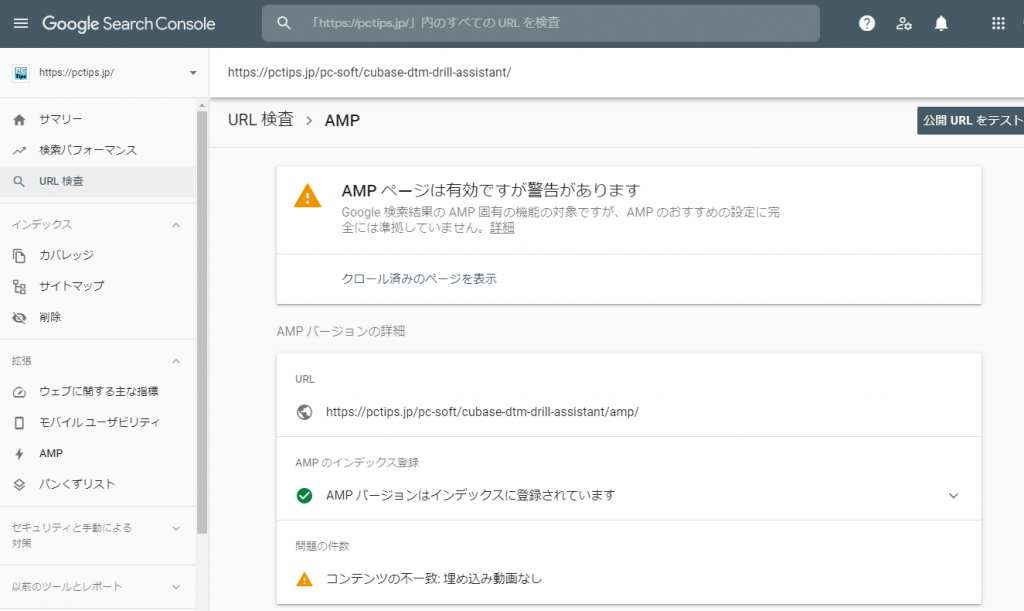Screen dimensions: 1024x611
Task: Open 検索パフォーマンス report
Action: (x=98, y=150)
